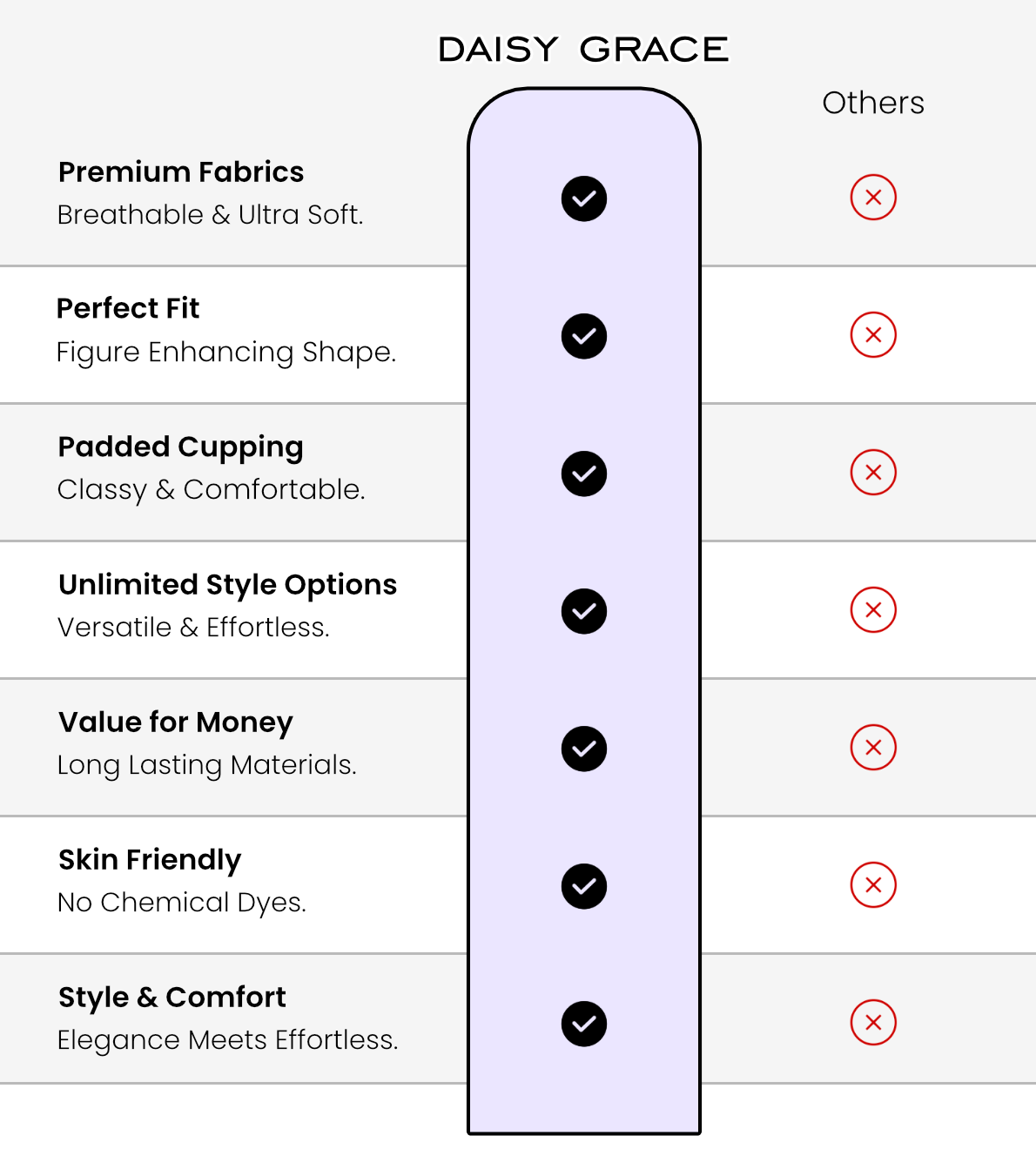This screenshot has height=1149, width=1036.
Task: Click the Premium Fabrics heading
Action: click(x=181, y=171)
